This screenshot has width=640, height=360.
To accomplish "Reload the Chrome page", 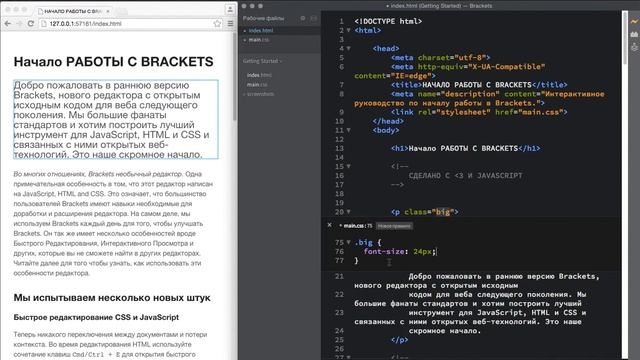I will point(31,24).
